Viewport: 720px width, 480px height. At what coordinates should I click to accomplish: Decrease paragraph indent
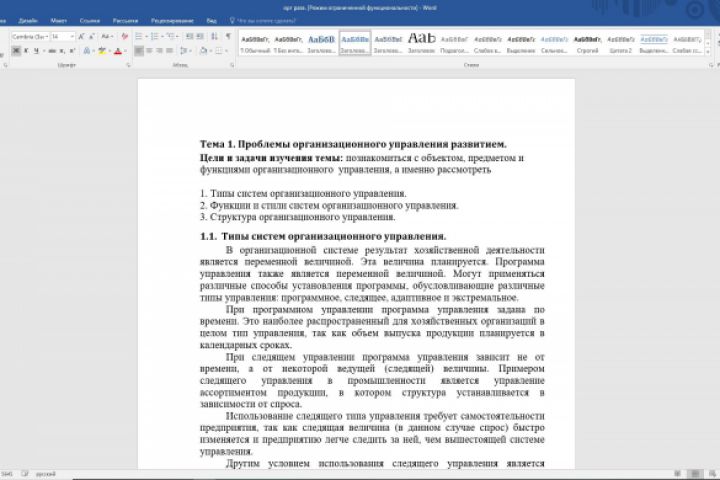(x=190, y=36)
